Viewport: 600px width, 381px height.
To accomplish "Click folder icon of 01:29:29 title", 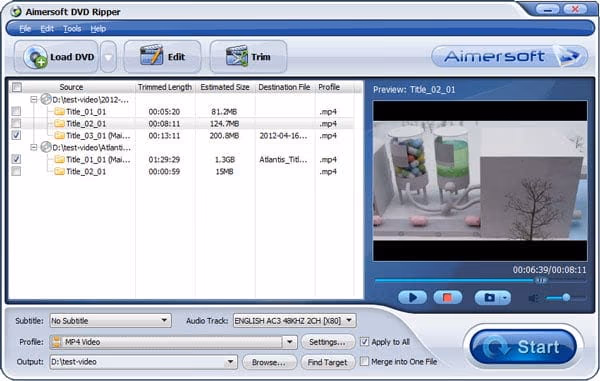I will point(59,160).
